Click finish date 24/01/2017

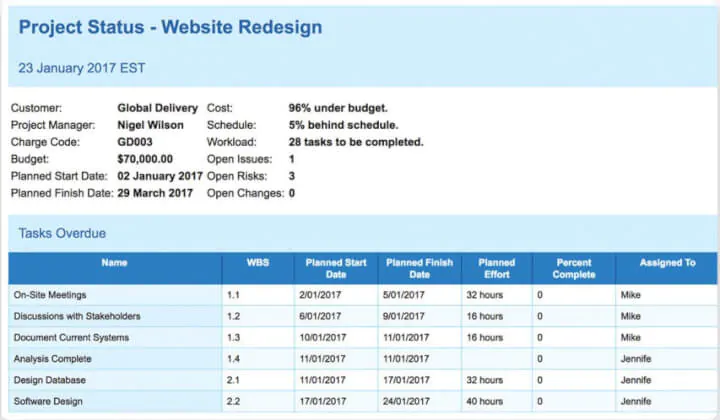click(406, 401)
